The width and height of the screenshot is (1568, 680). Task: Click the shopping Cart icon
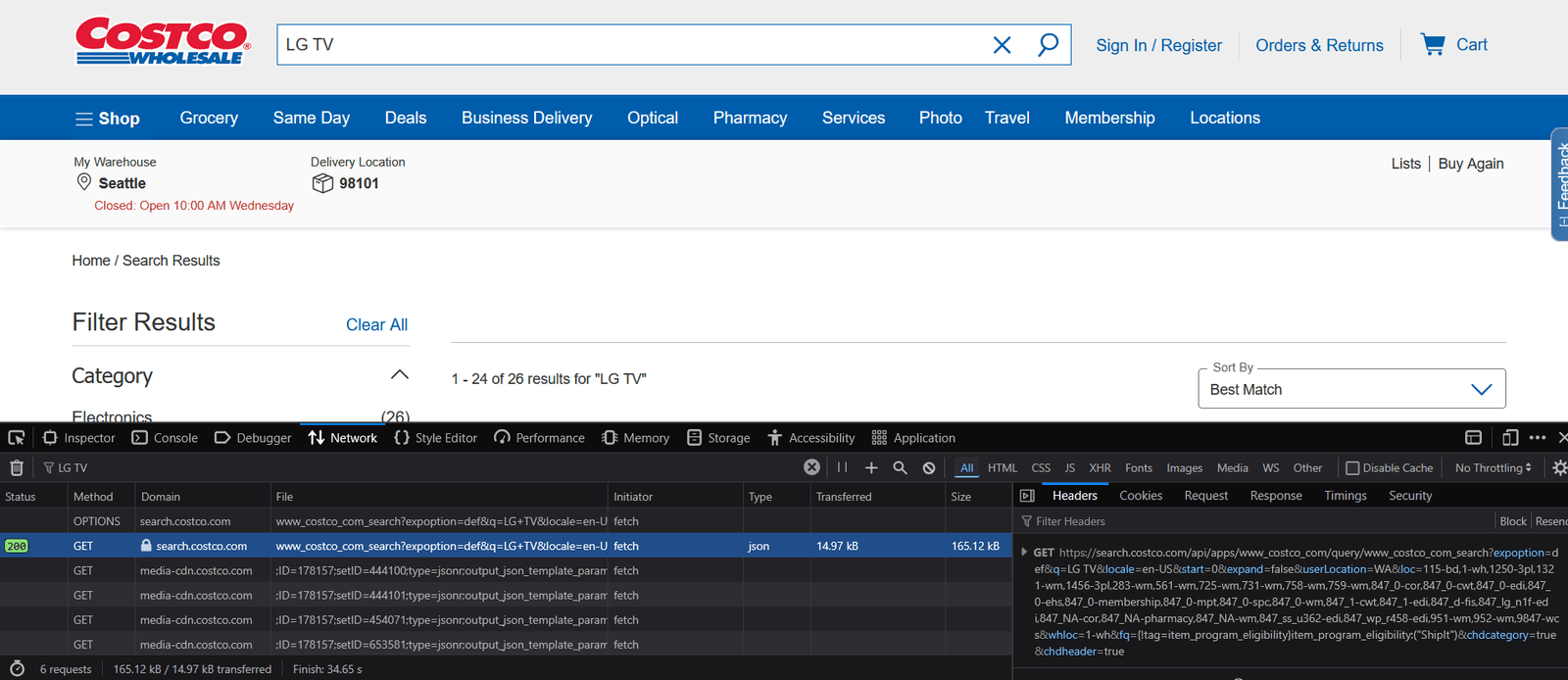1433,45
